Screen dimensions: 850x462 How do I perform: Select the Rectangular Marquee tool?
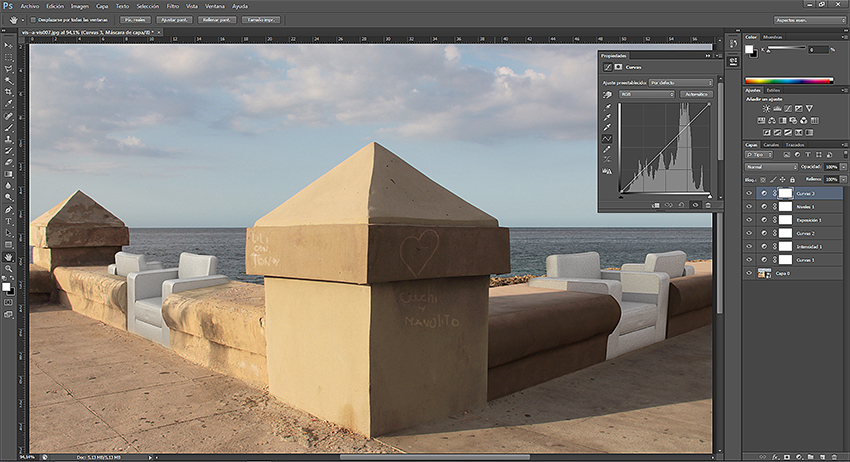(x=9, y=56)
